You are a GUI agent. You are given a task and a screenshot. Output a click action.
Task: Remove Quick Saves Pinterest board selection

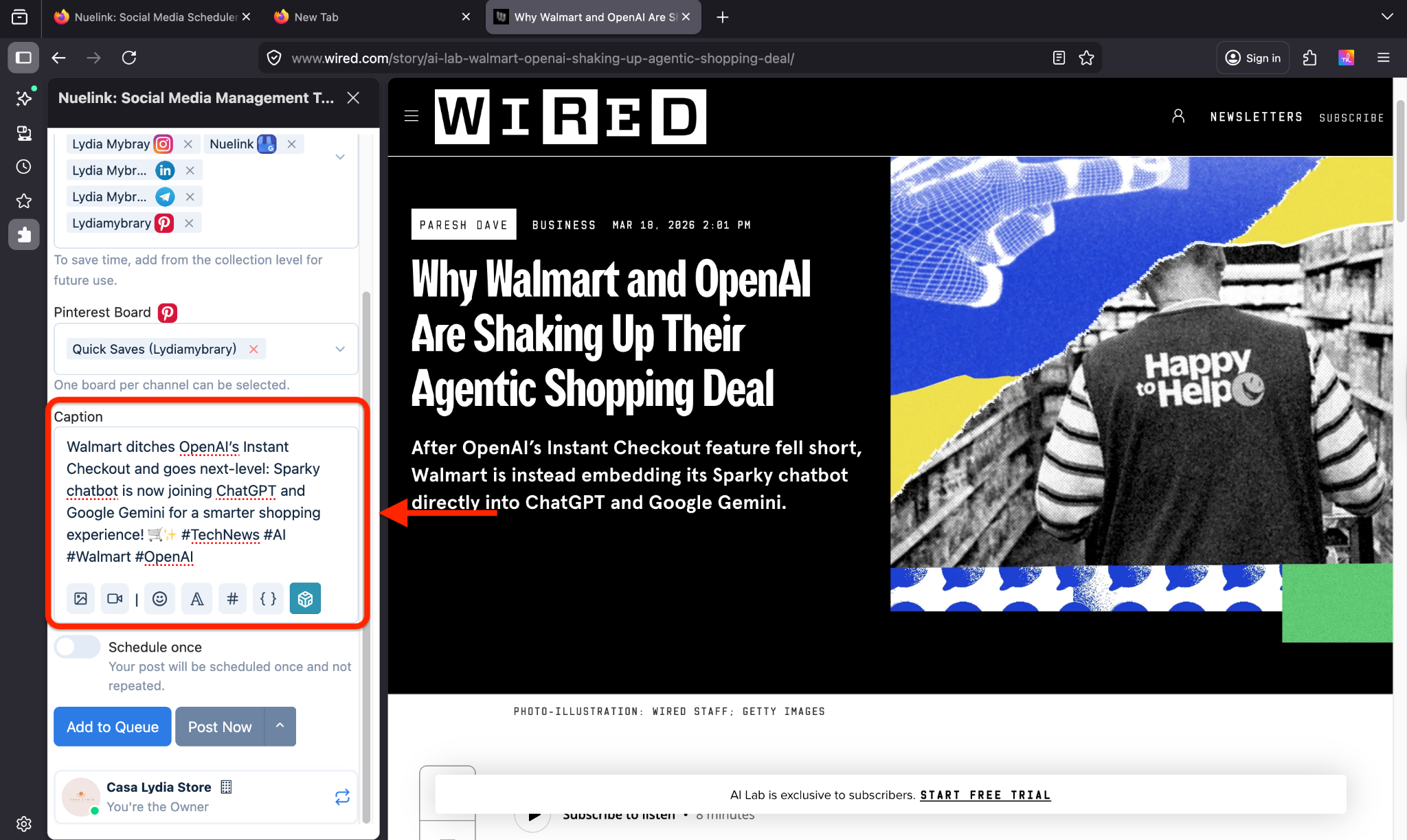tap(254, 349)
